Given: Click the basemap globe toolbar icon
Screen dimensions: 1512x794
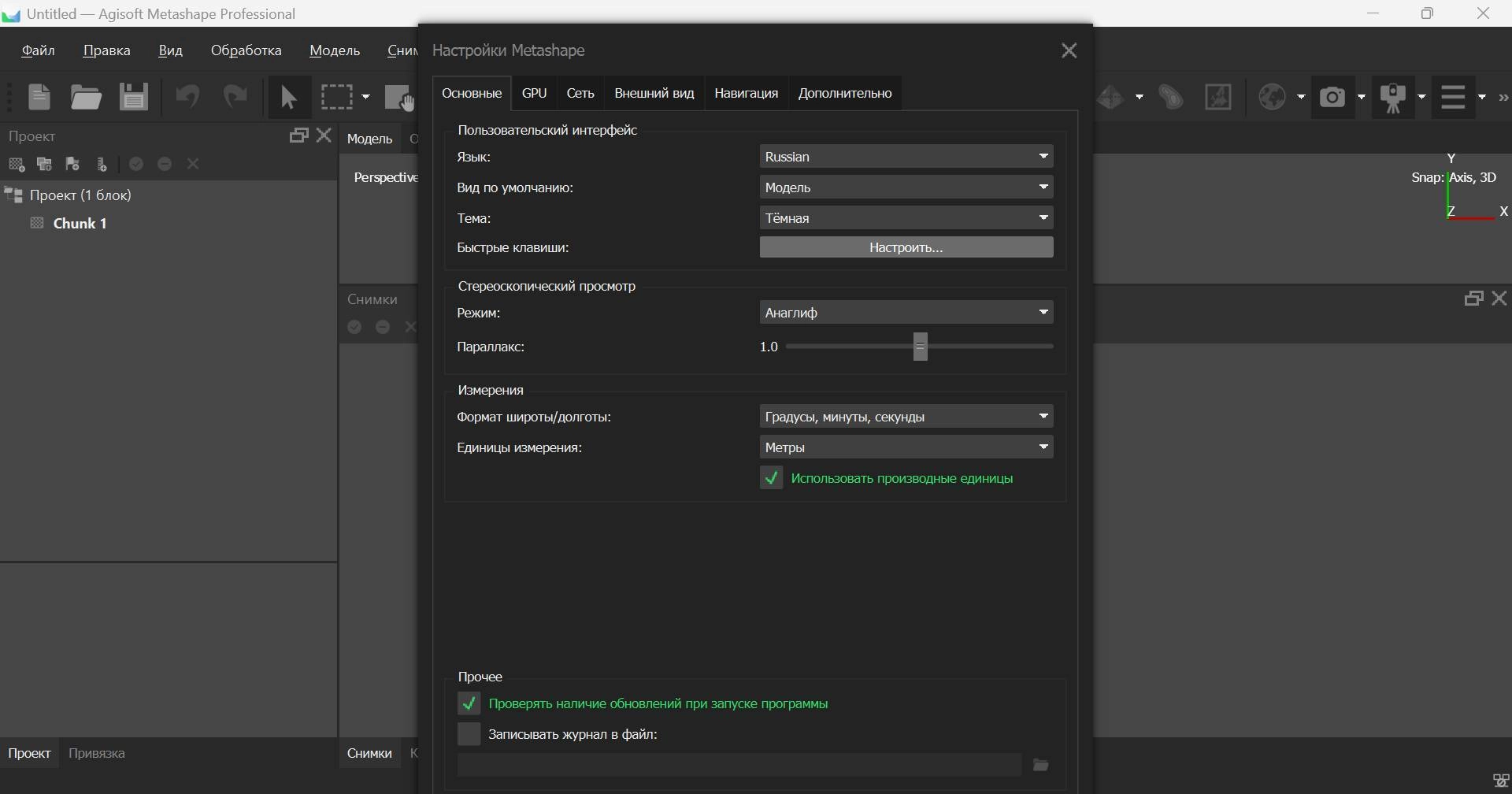Looking at the screenshot, I should (x=1272, y=98).
